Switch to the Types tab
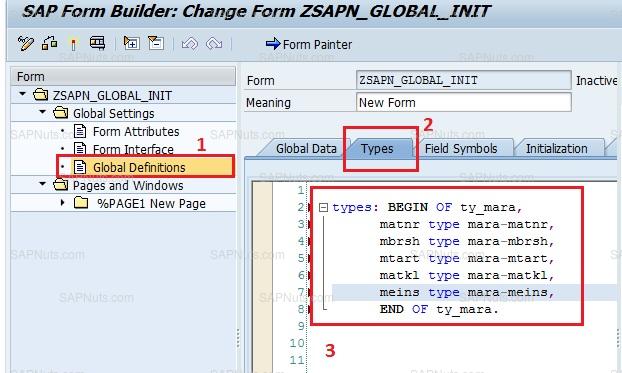Screen dimensions: 622x373 tap(377, 149)
